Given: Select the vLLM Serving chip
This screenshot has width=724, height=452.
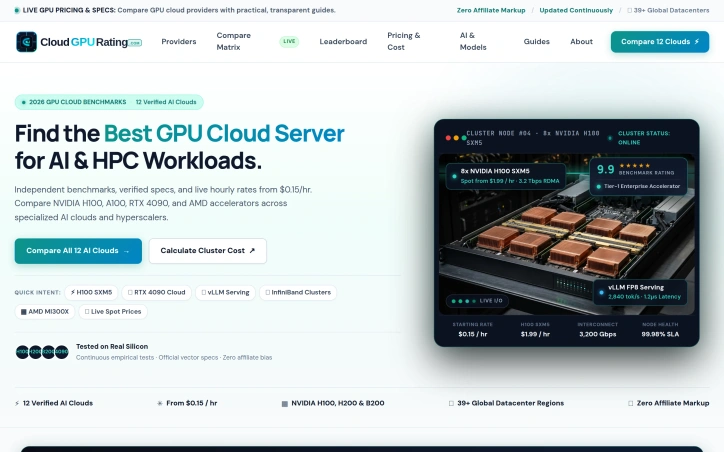Looking at the screenshot, I should (225, 292).
